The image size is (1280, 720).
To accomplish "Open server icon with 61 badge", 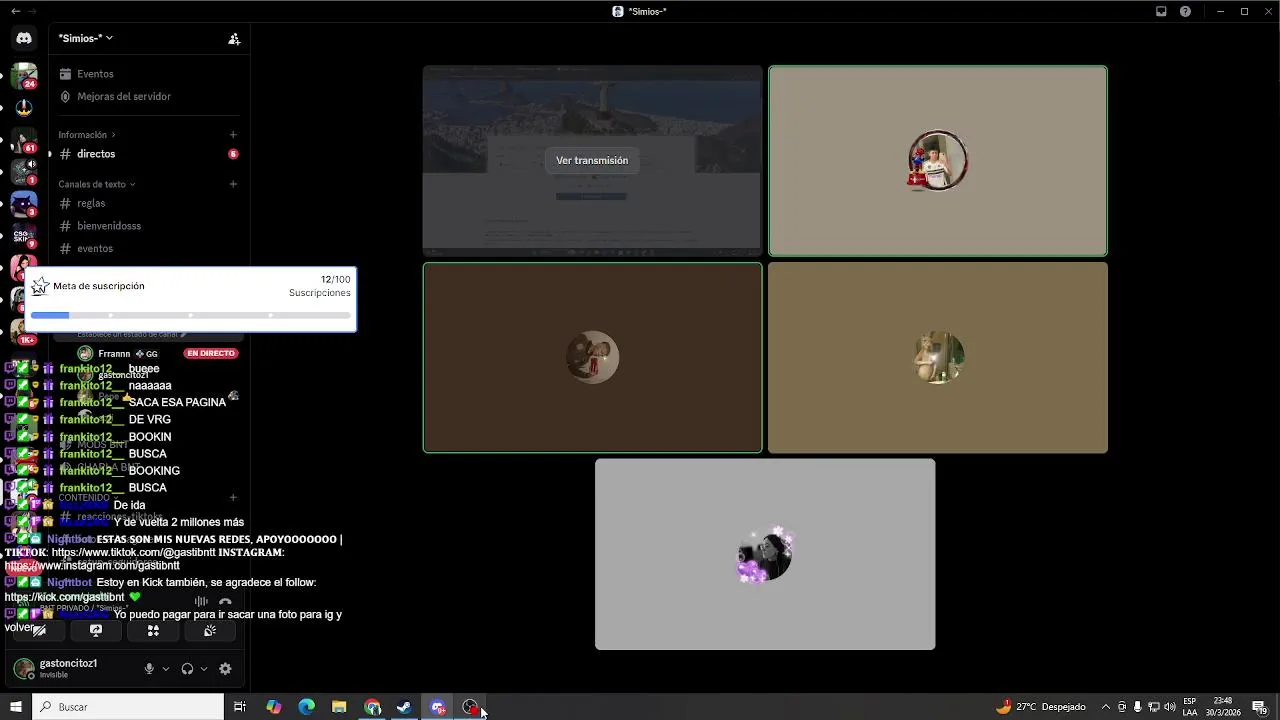I will 24,140.
